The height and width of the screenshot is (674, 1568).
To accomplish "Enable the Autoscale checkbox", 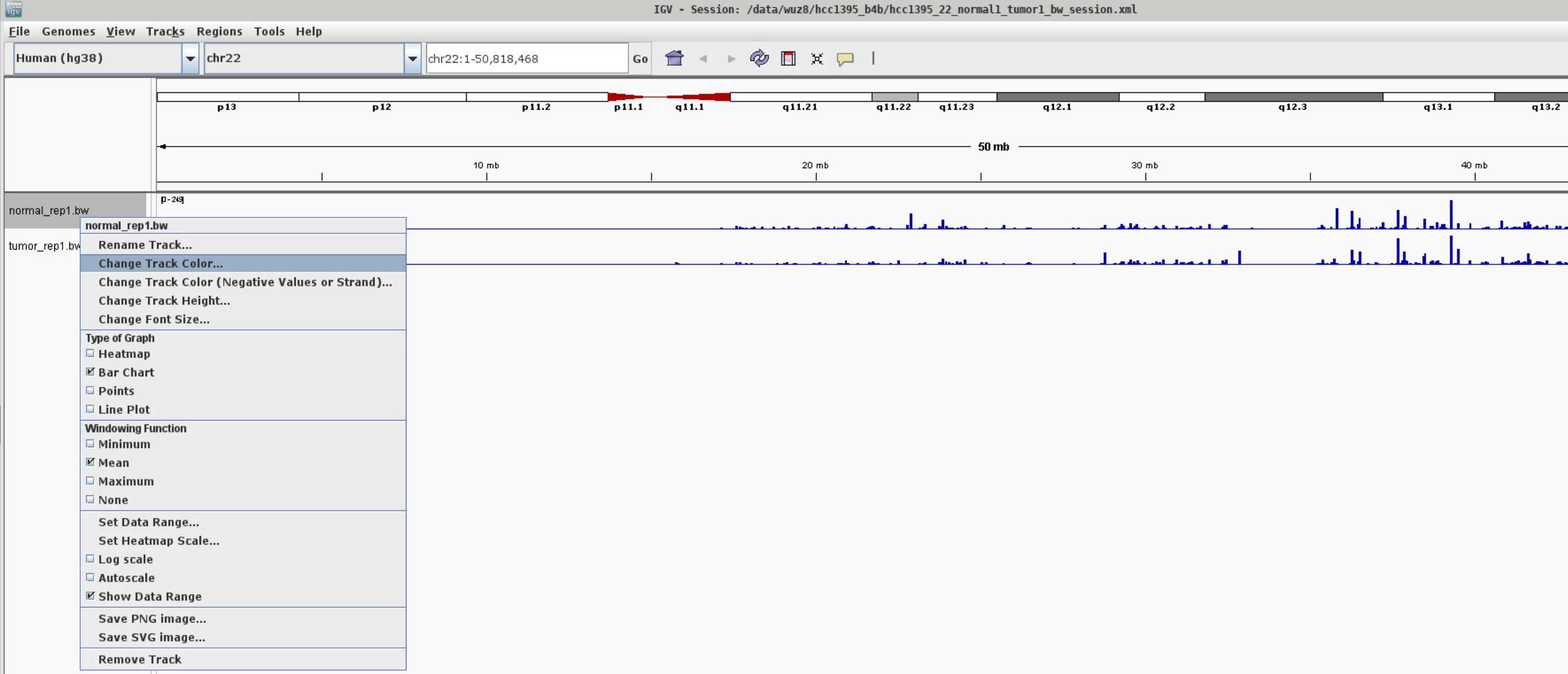I will [90, 578].
